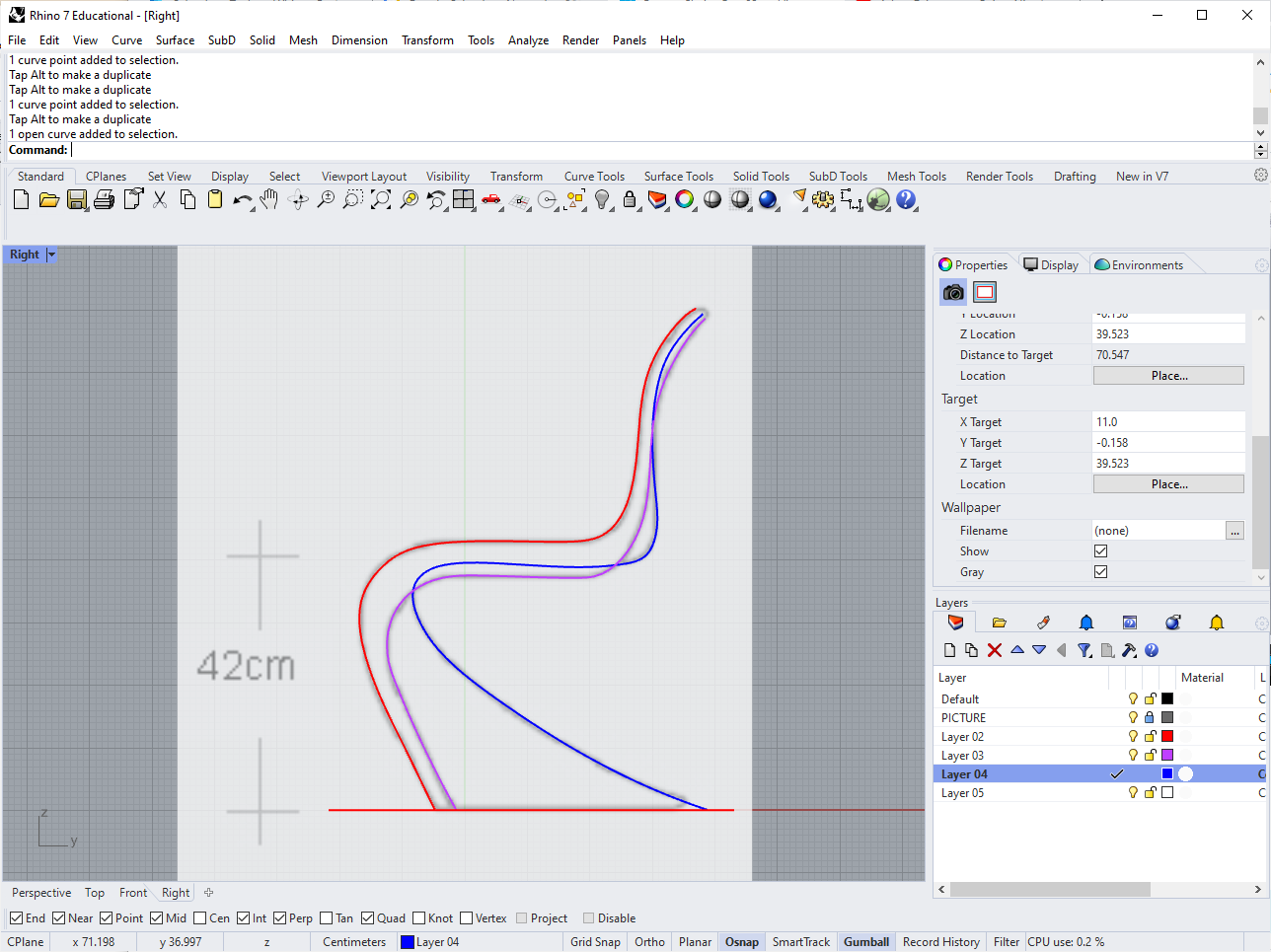Switch to the Curve Tools toolbar tab
Screen dimensions: 1271x952
click(x=594, y=177)
